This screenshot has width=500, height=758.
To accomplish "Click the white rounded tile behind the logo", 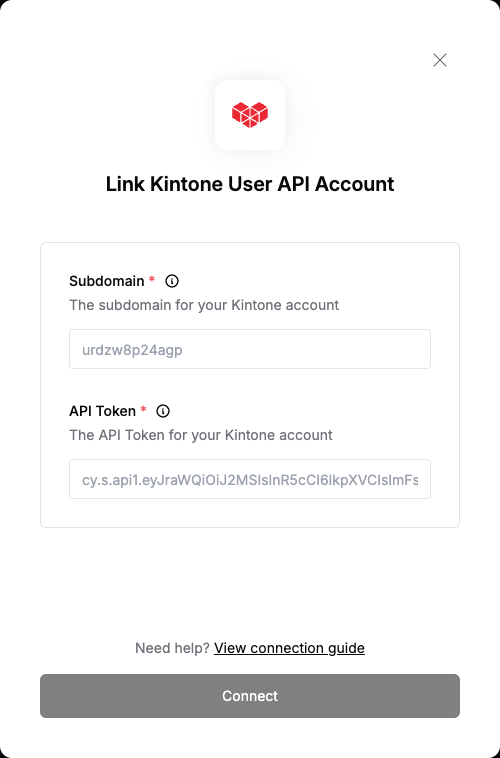I will coord(250,115).
